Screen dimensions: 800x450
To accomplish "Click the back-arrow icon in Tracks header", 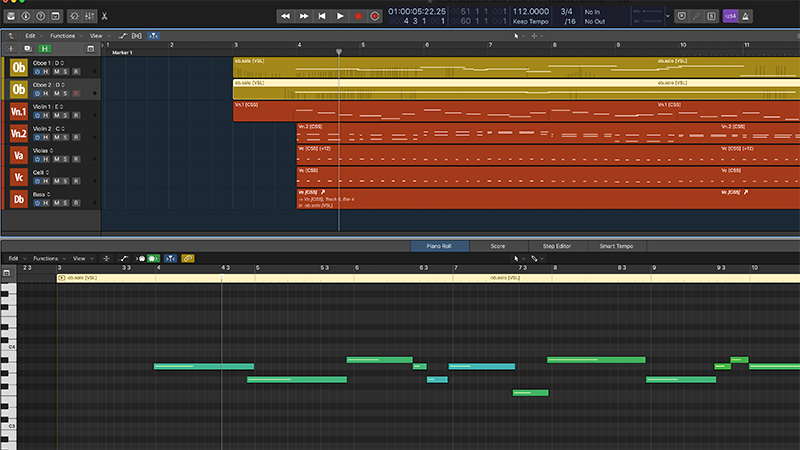I will point(11,36).
